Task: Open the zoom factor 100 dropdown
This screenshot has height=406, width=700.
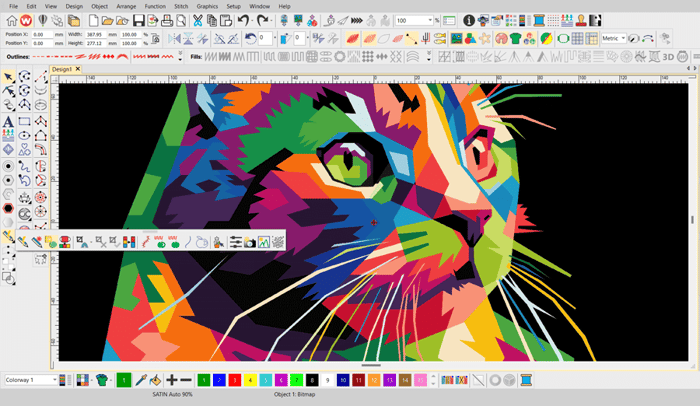Action: click(432, 20)
